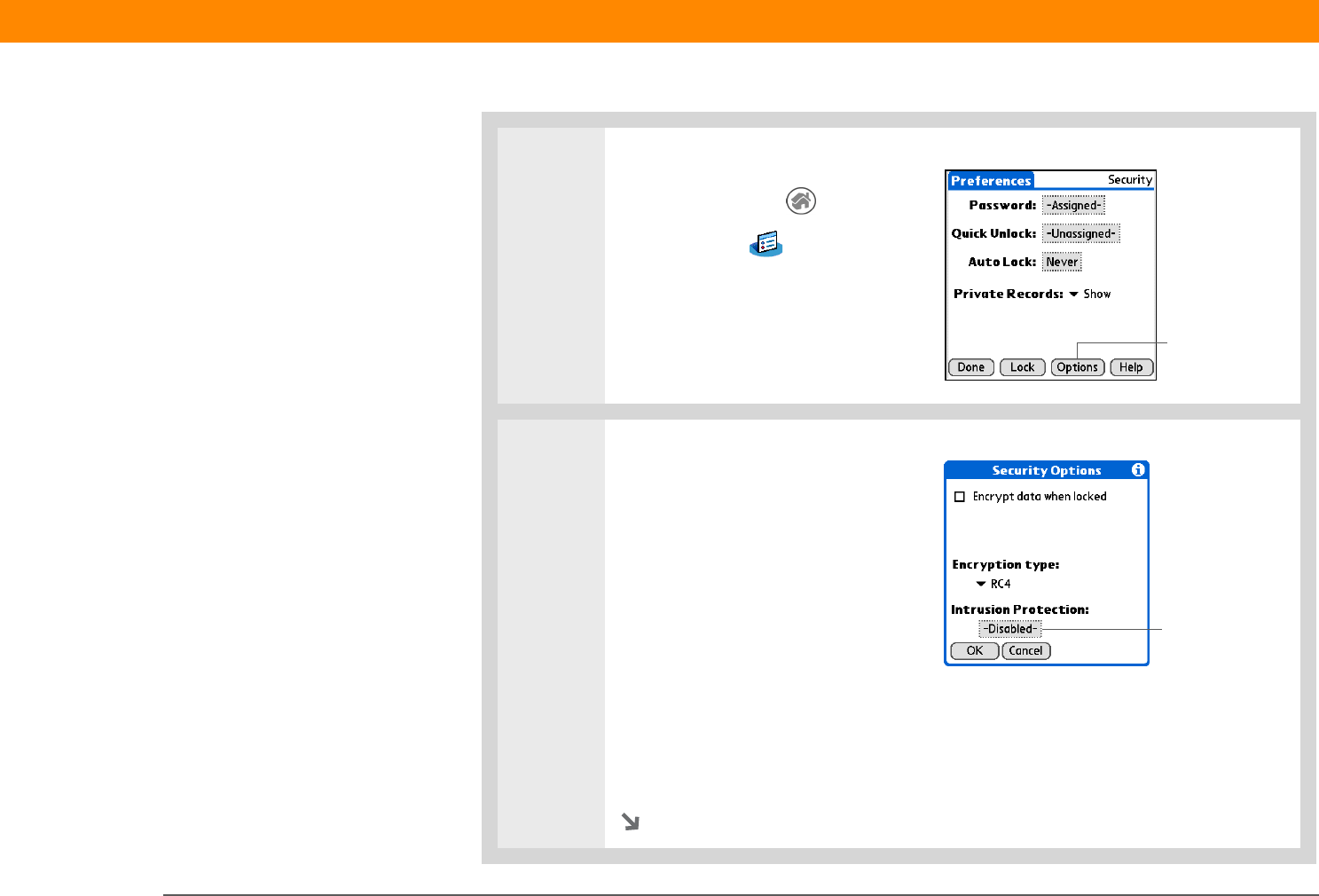1319x896 pixels.
Task: Click the Password: label
Action: click(1003, 206)
